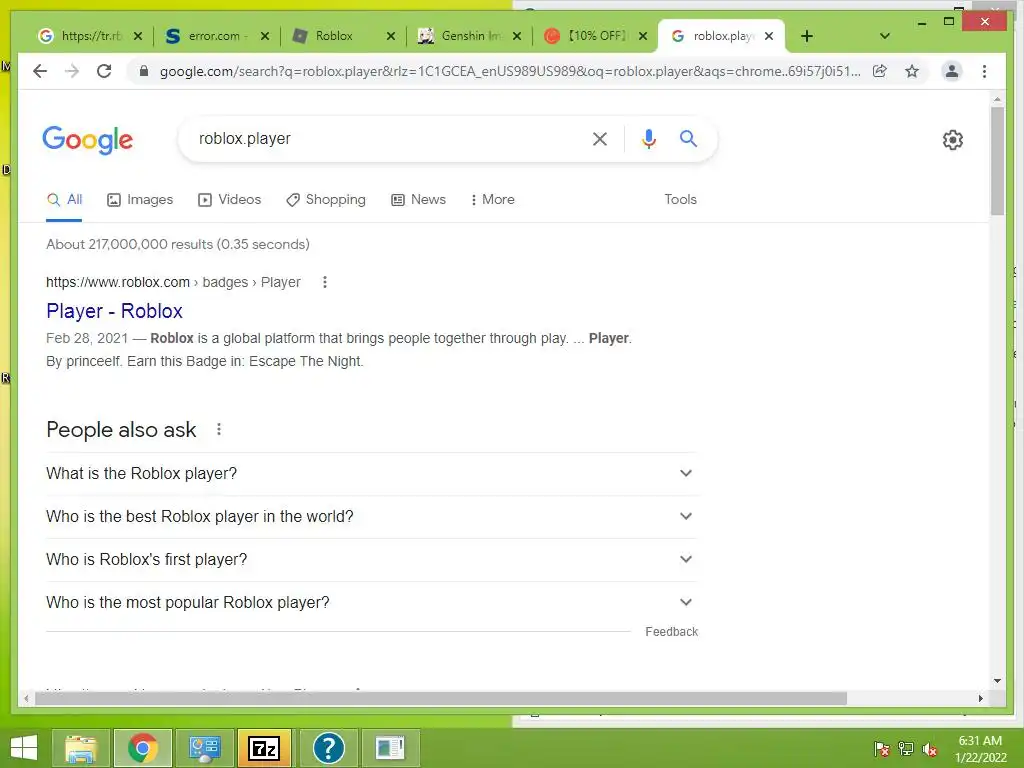
Task: Open File Explorer from the taskbar
Action: click(81, 748)
